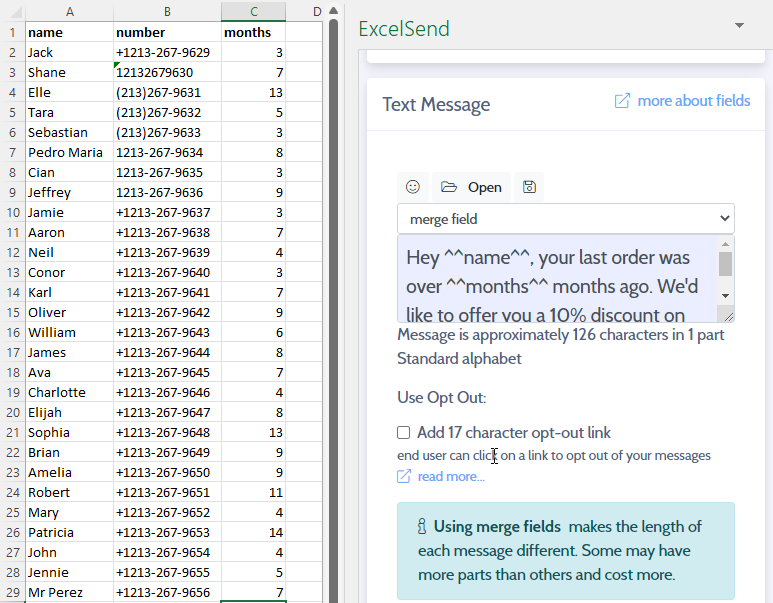The image size is (773, 603).
Task: Click the cell containing 1213-267-9635
Action: (168, 173)
